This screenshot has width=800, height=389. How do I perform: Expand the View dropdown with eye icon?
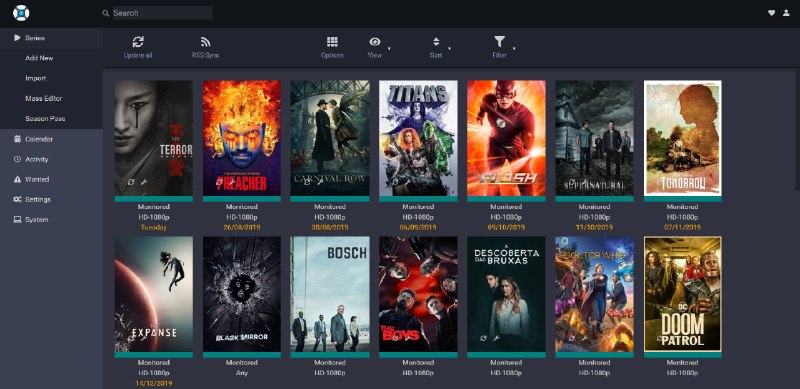tap(378, 47)
